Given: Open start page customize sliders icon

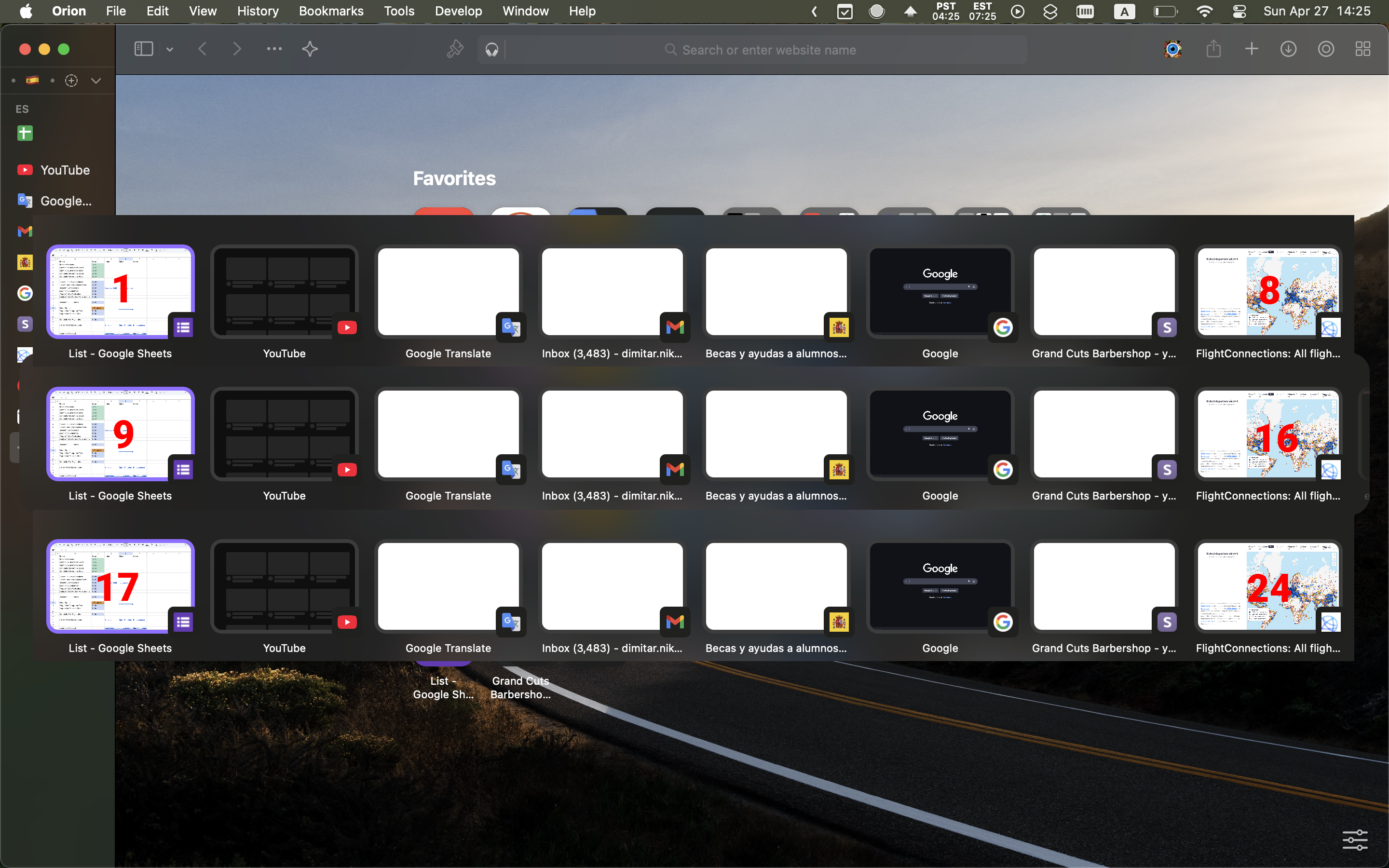Looking at the screenshot, I should (1355, 840).
